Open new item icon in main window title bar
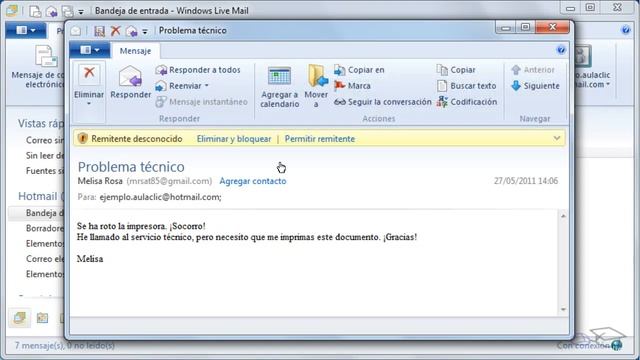The width and height of the screenshot is (640, 360). click(x=35, y=11)
